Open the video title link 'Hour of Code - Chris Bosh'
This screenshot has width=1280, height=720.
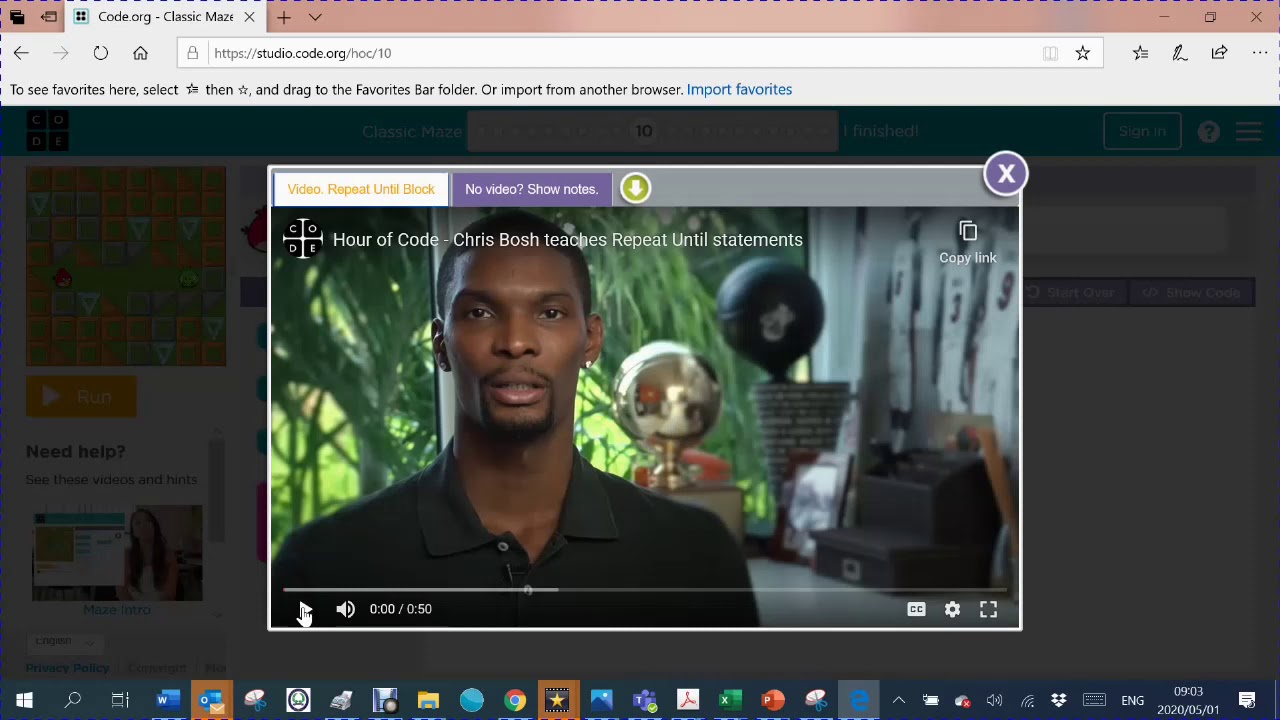[567, 240]
